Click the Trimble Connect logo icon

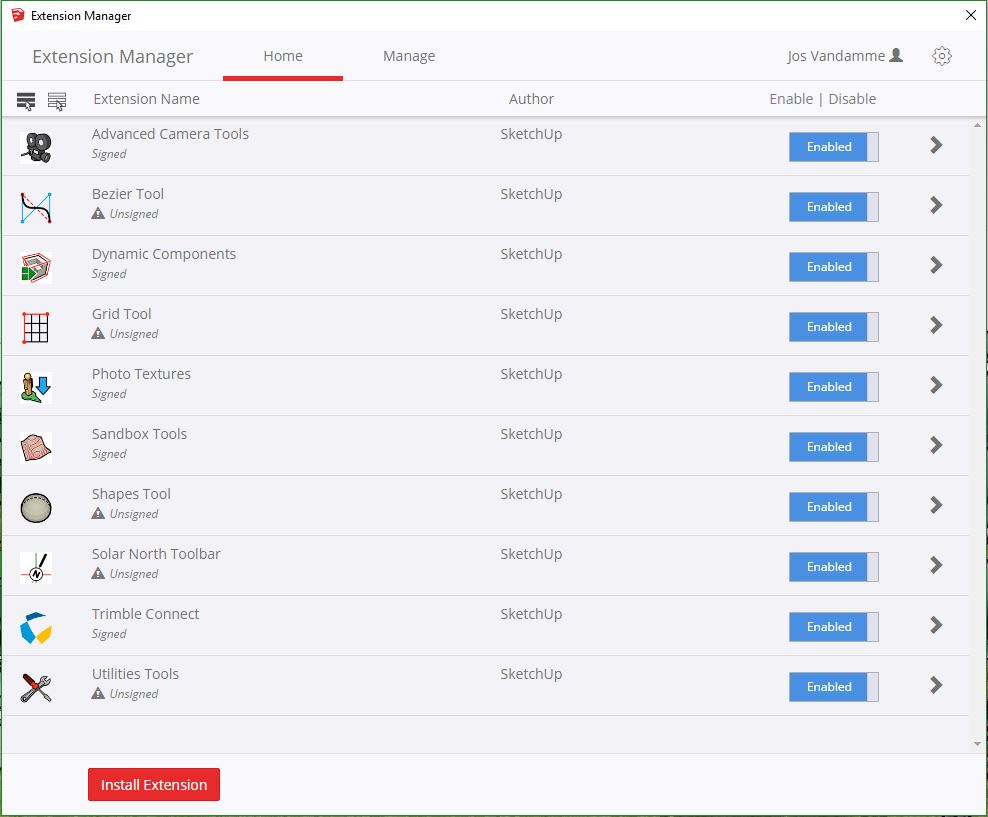(36, 628)
